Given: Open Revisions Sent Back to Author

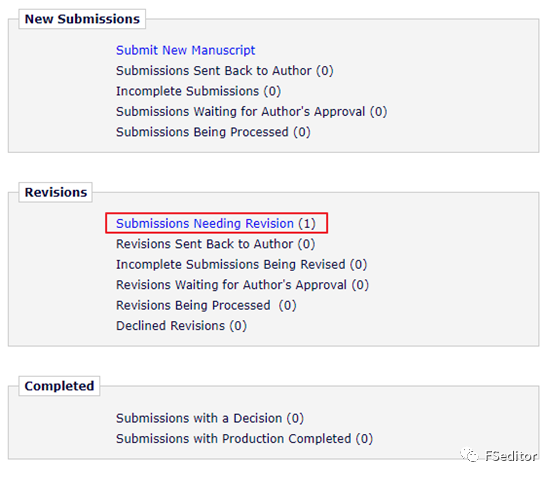Looking at the screenshot, I should 216,244.
